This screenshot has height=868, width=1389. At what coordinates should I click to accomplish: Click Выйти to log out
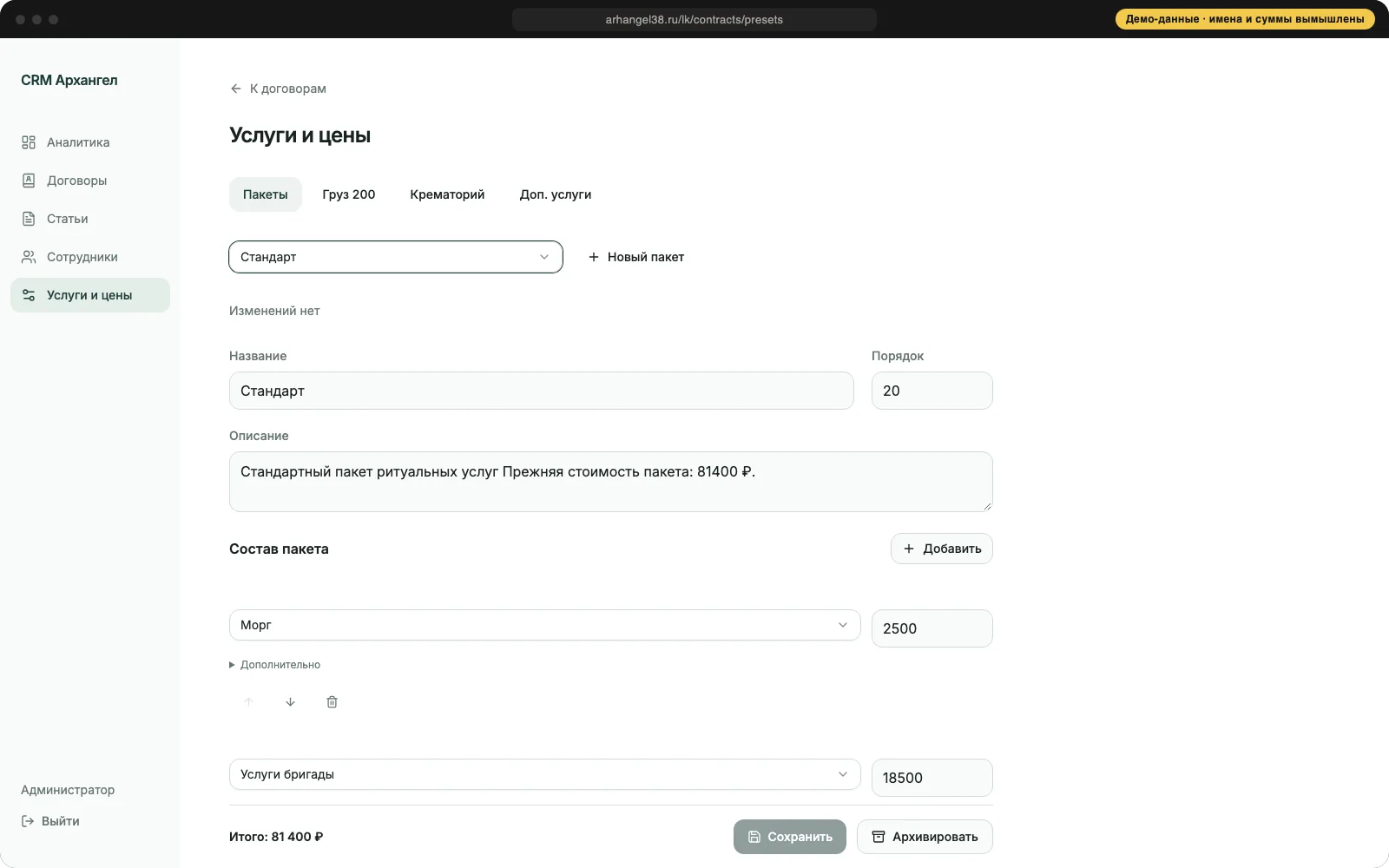click(50, 821)
